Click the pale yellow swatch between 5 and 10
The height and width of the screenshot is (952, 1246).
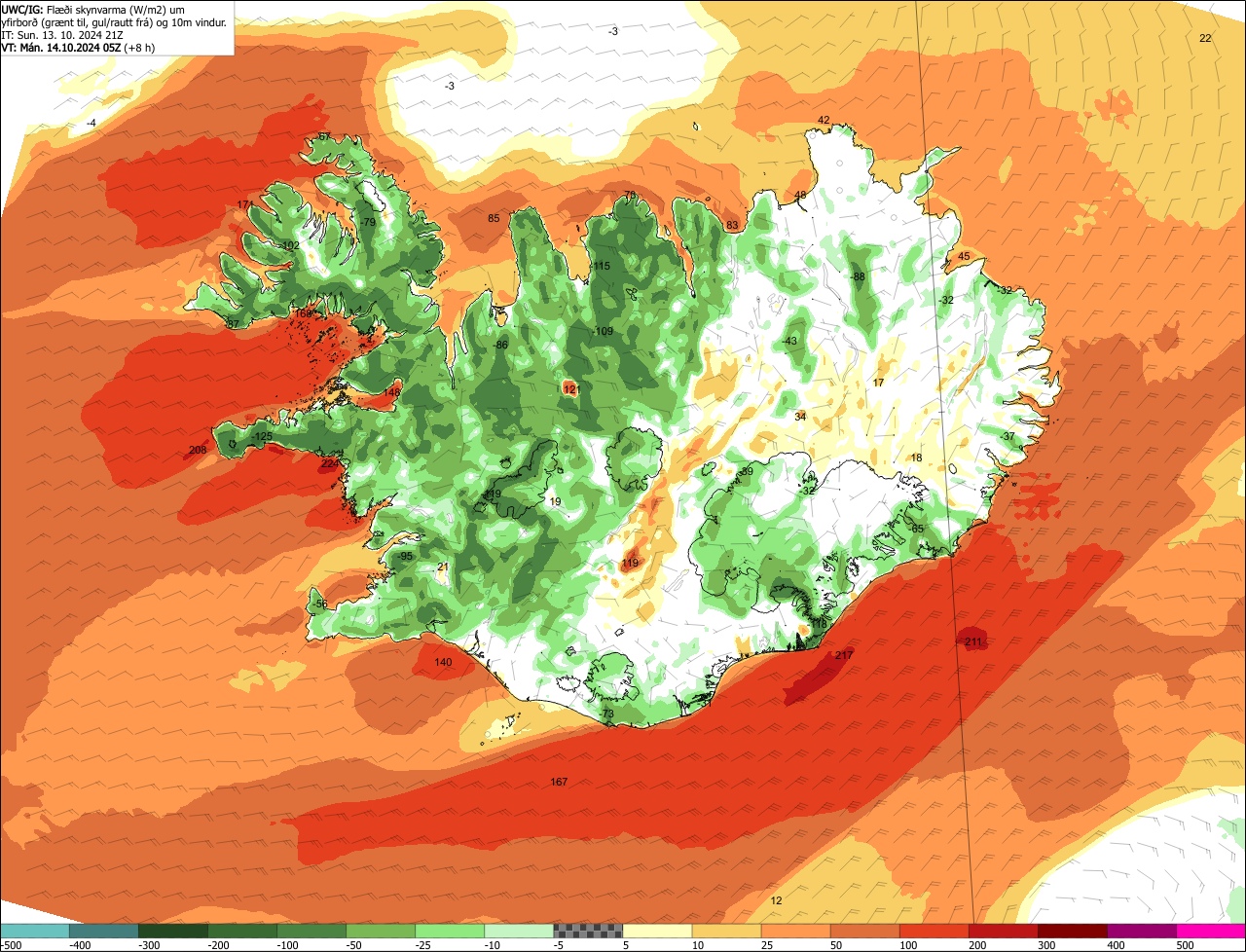pos(657,931)
